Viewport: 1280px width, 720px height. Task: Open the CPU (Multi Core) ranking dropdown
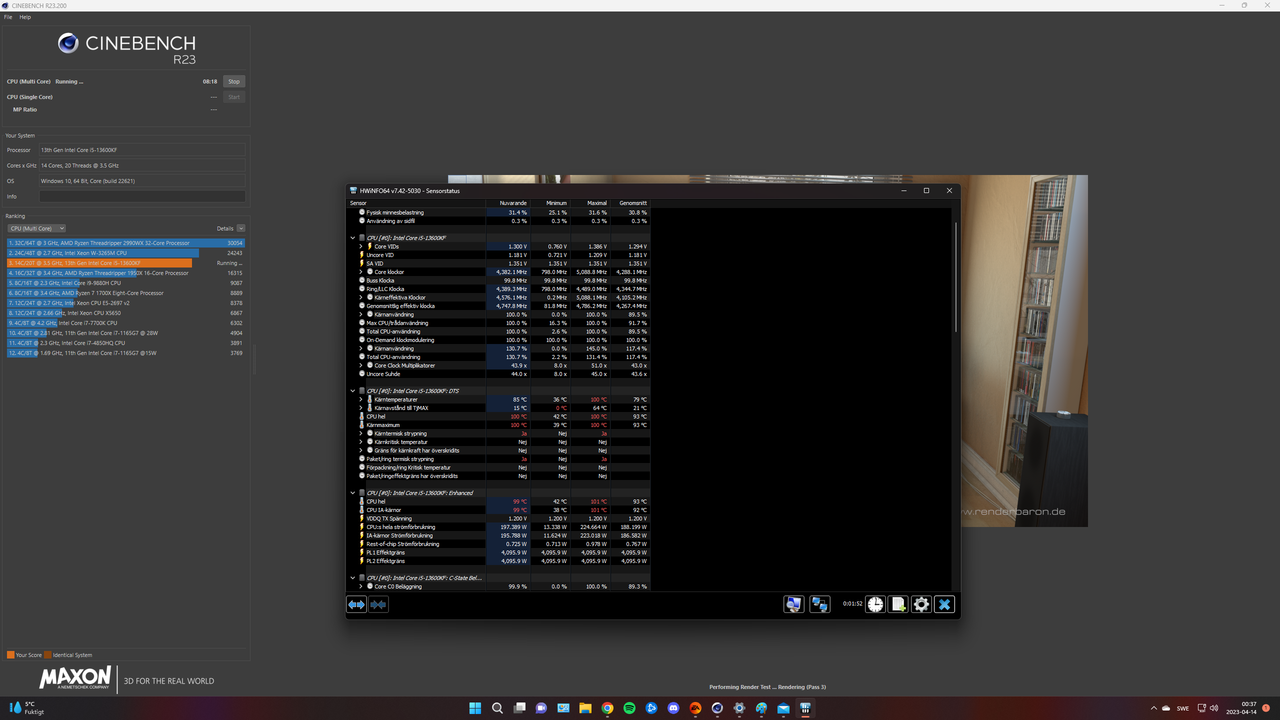36,228
